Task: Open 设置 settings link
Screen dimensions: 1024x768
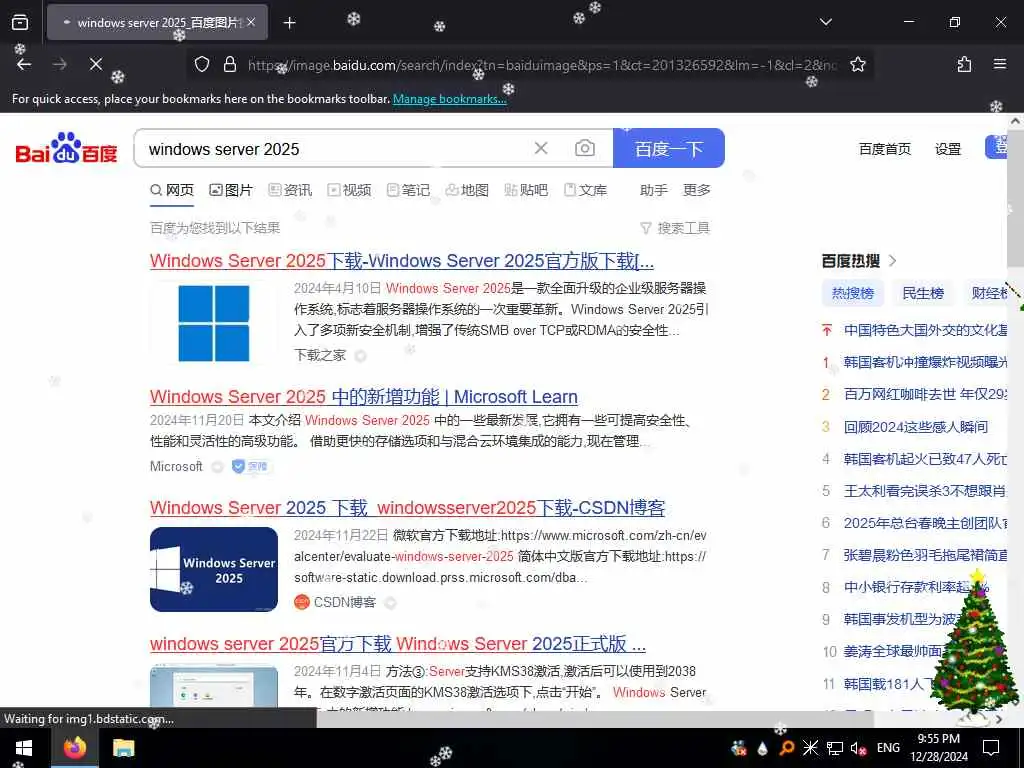Action: pos(948,149)
